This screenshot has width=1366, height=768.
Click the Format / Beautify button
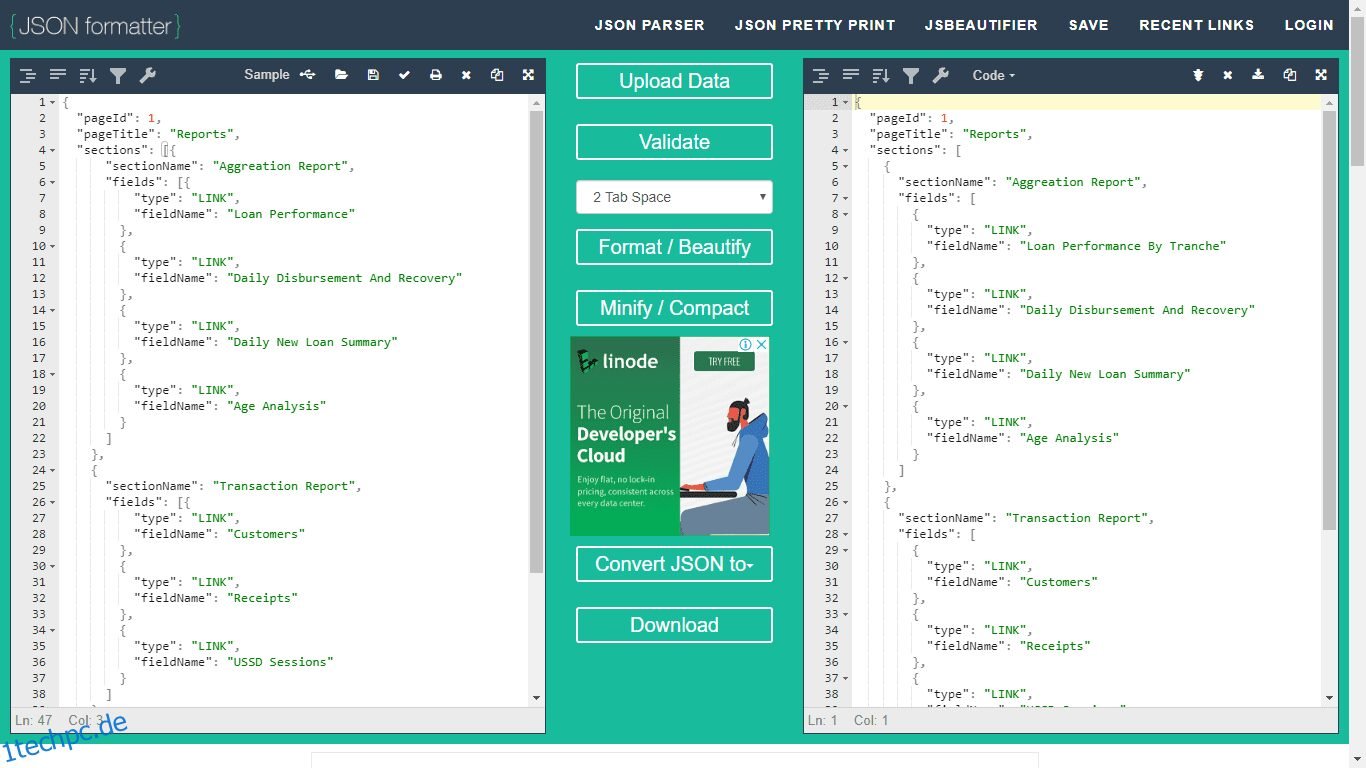click(x=673, y=247)
